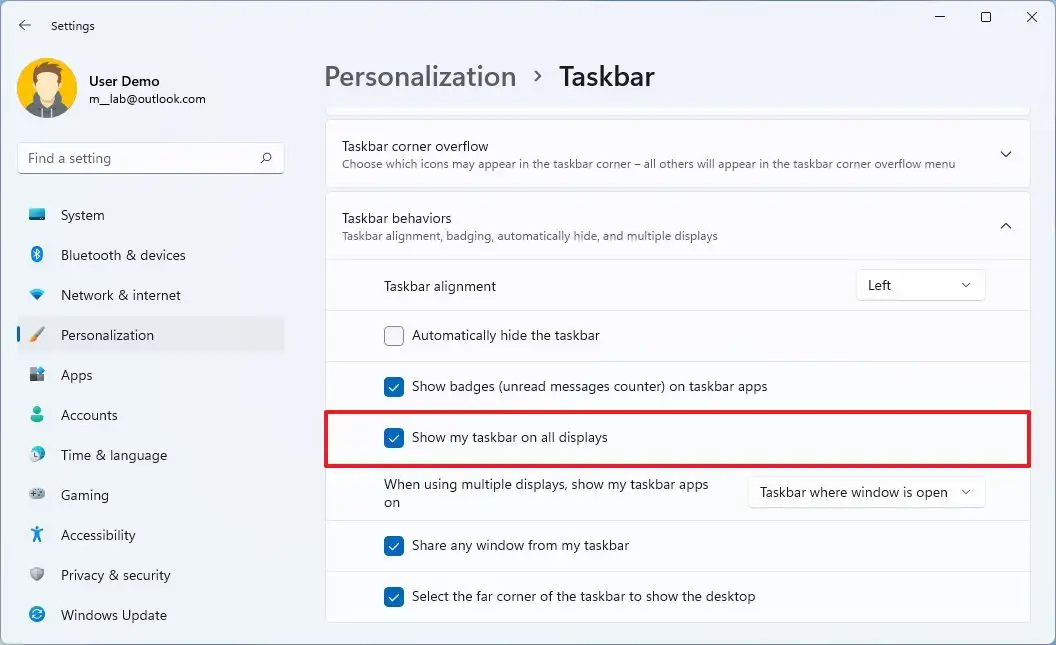Select Bluetooth & devices in sidebar
This screenshot has height=645, width=1056.
(x=122, y=255)
